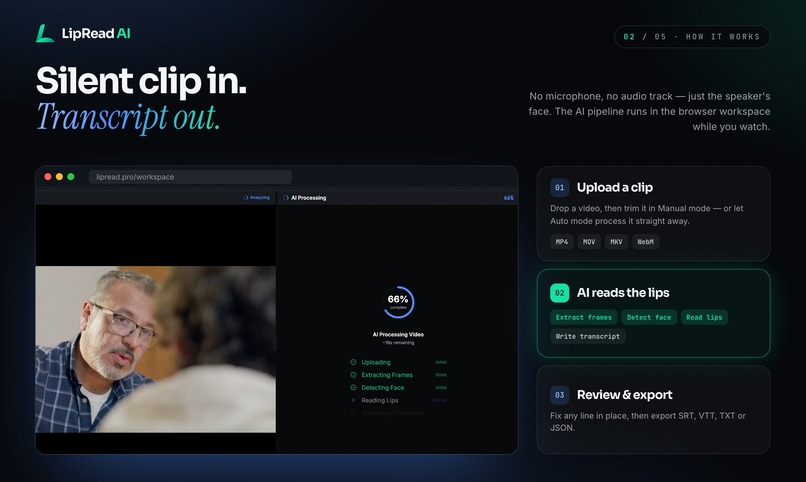
Task: Click the lipread.pro/workspace address bar
Action: coord(190,177)
